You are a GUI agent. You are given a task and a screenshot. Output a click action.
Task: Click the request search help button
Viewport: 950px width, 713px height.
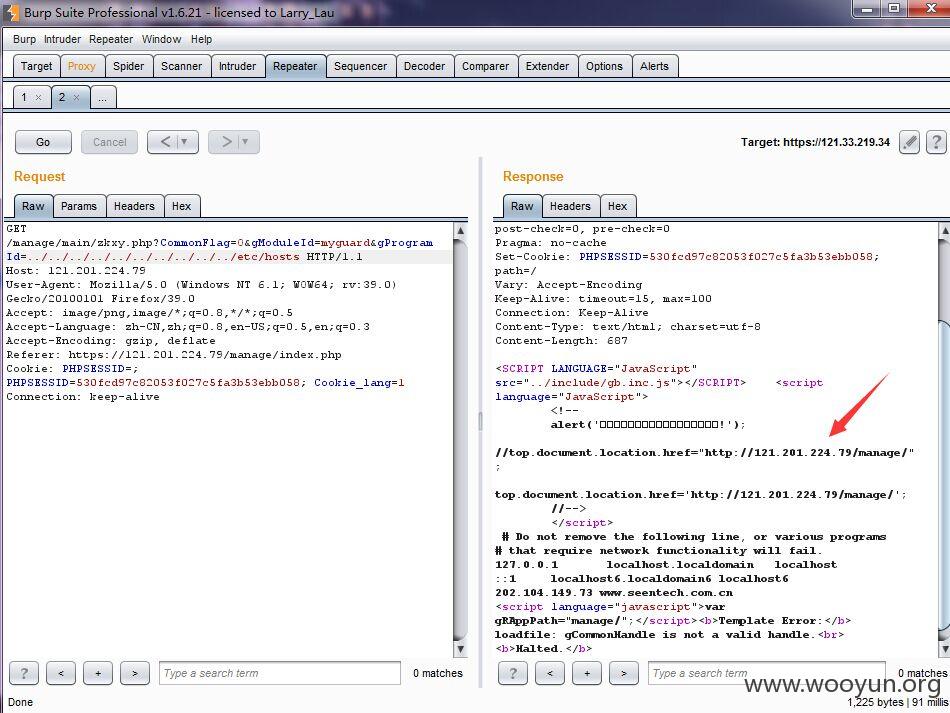click(x=24, y=673)
